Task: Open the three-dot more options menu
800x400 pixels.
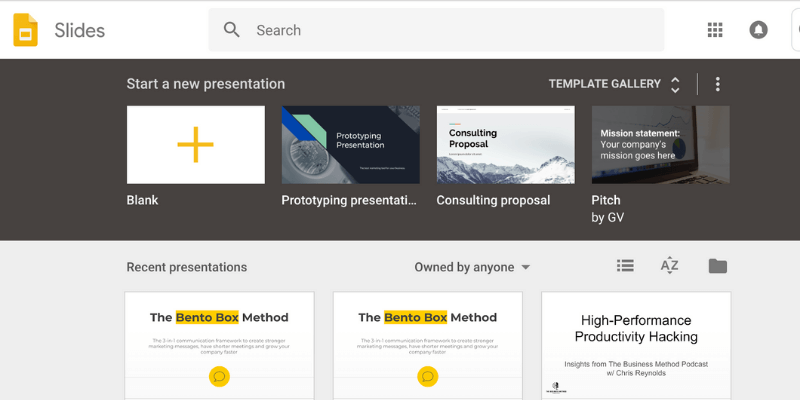Action: coord(717,84)
